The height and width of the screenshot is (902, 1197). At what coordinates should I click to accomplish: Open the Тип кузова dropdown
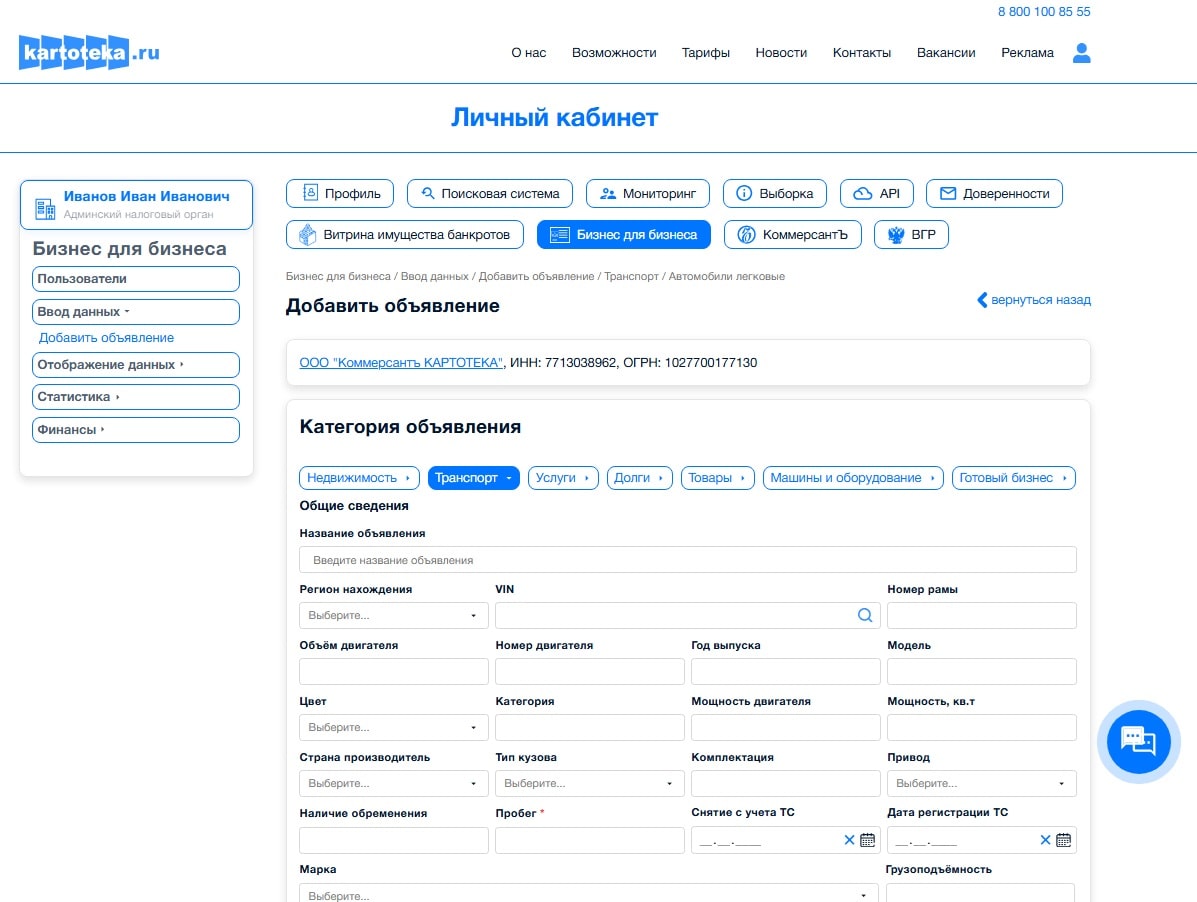pyautogui.click(x=589, y=784)
